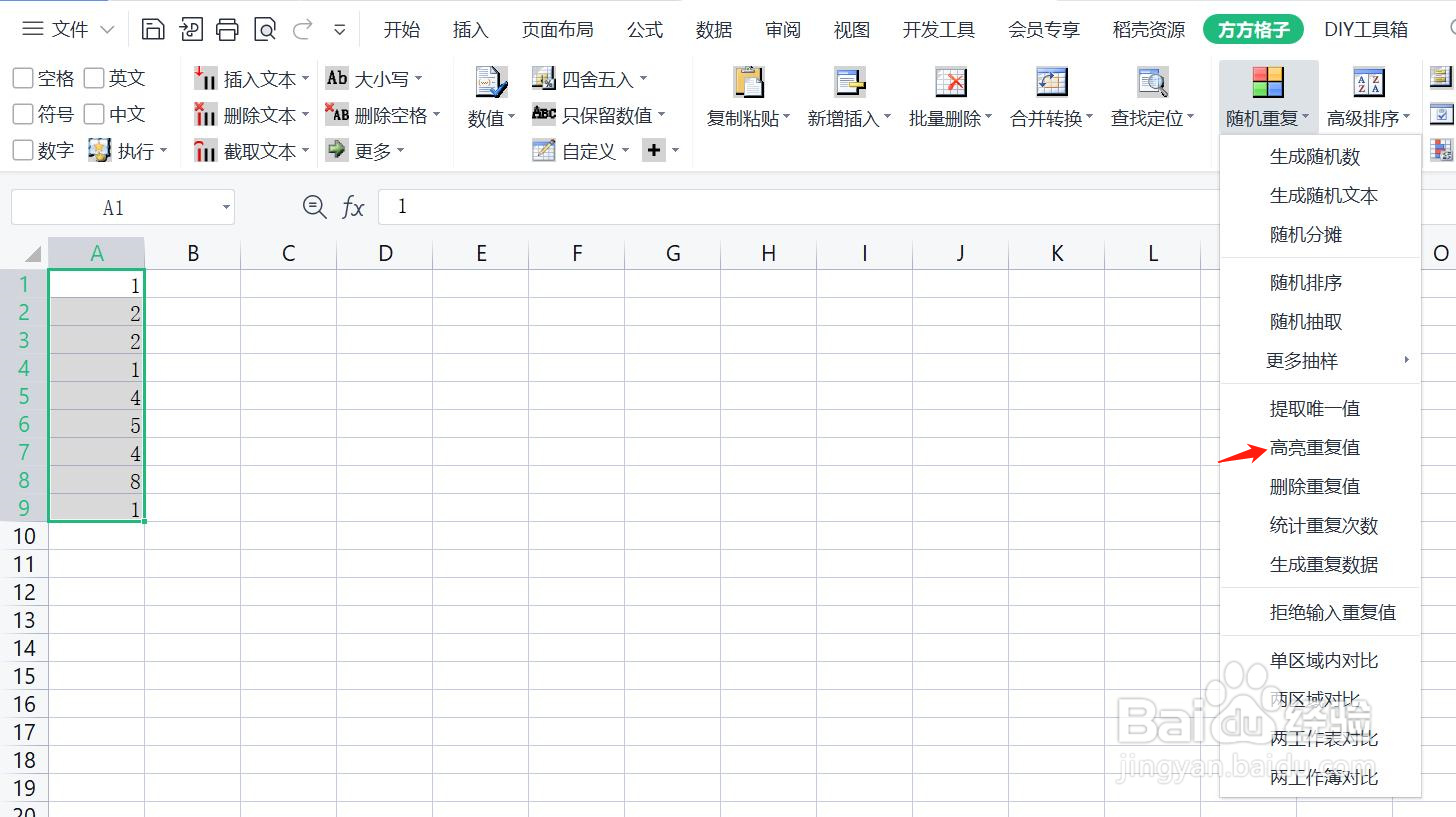This screenshot has height=817, width=1456.
Task: Open the 执行 dropdown arrow
Action: 163,152
